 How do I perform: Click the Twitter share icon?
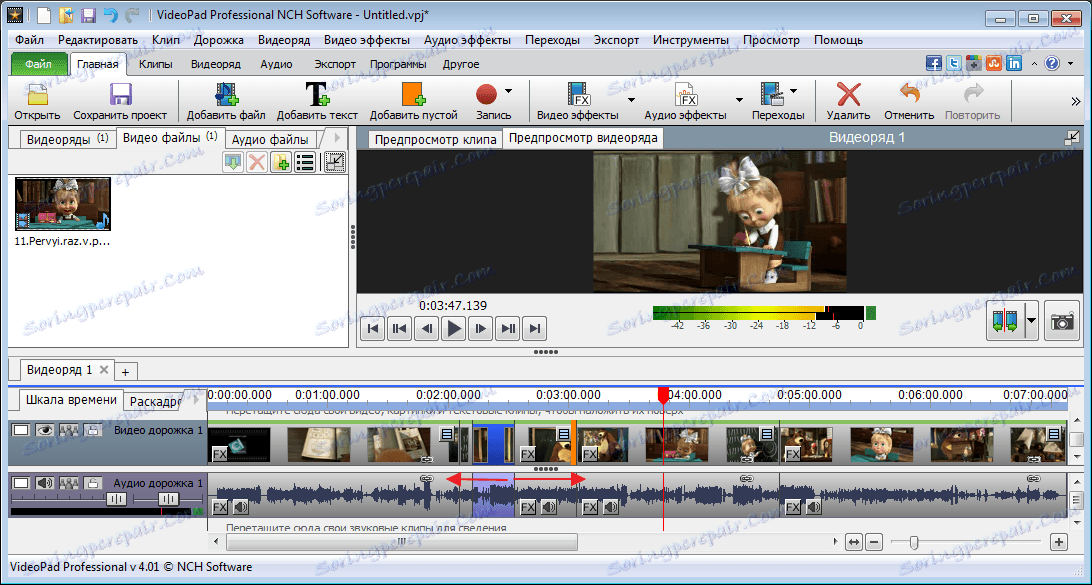954,63
